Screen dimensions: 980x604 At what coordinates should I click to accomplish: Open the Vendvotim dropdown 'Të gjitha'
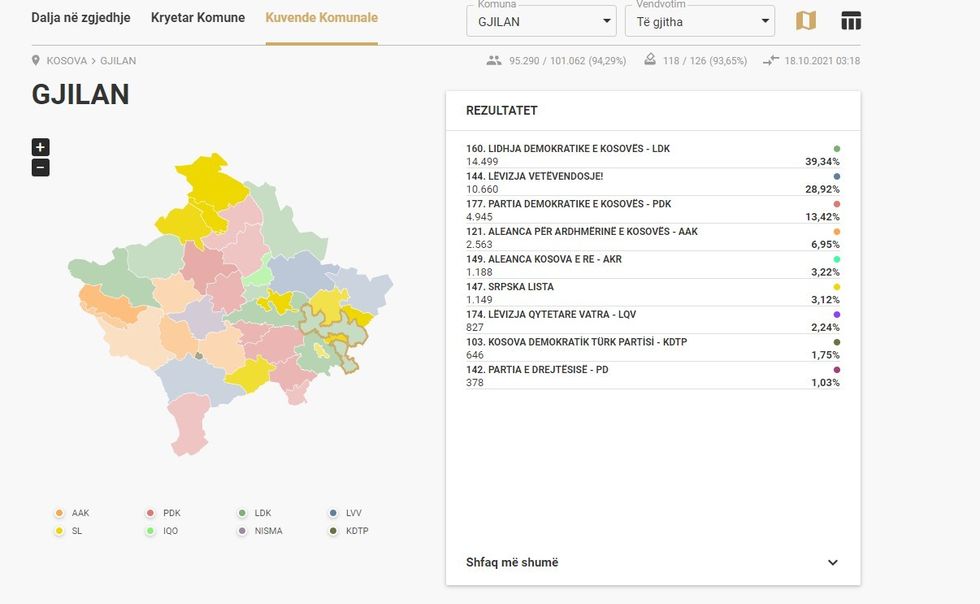pos(699,21)
